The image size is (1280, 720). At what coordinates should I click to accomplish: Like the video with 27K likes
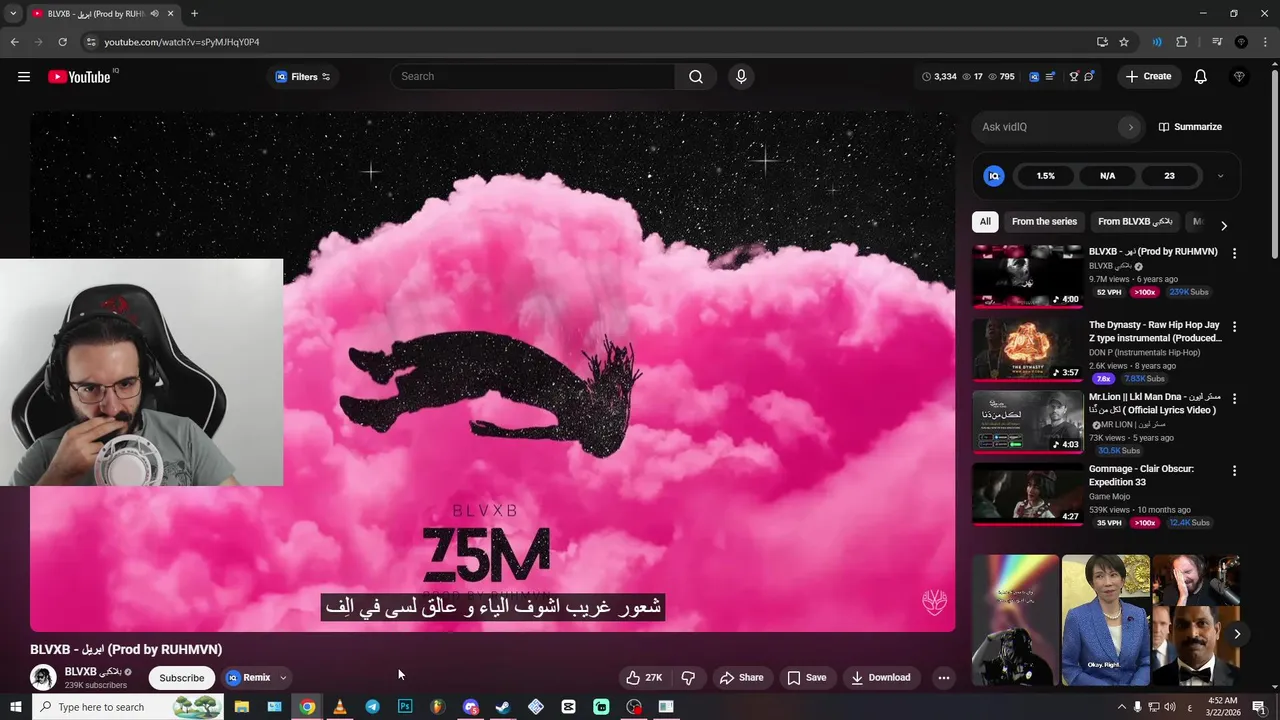click(x=644, y=678)
